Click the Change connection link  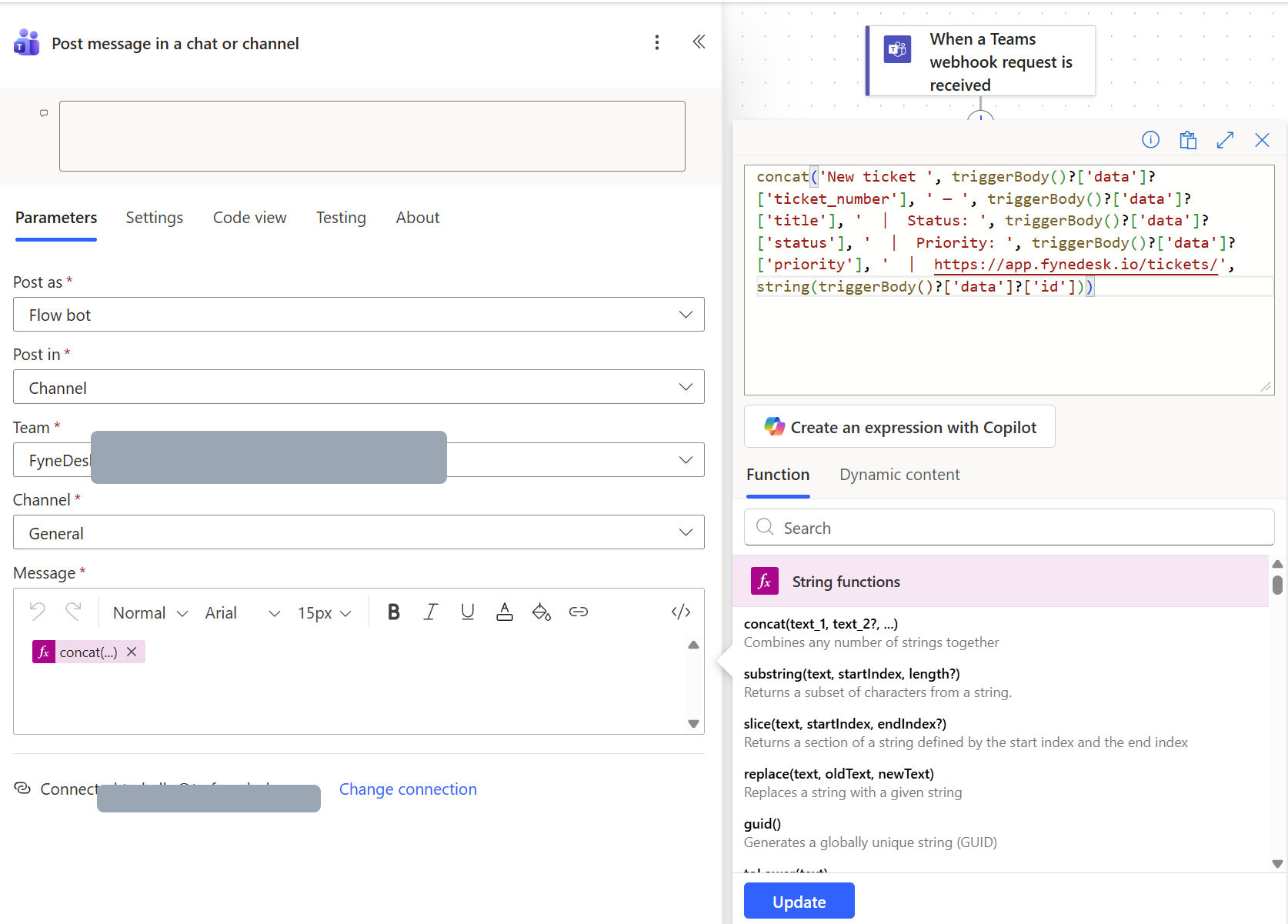(x=408, y=789)
